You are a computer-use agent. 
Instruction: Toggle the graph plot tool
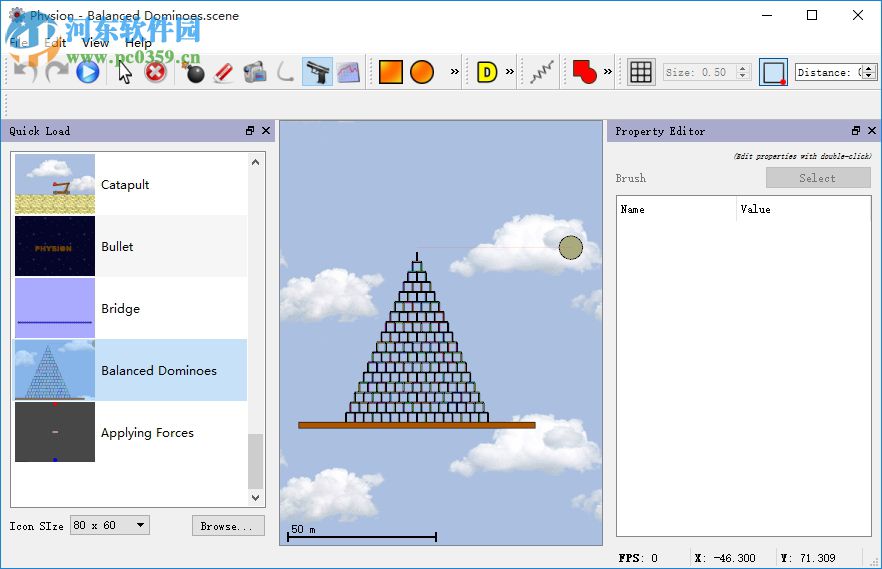[x=348, y=72]
